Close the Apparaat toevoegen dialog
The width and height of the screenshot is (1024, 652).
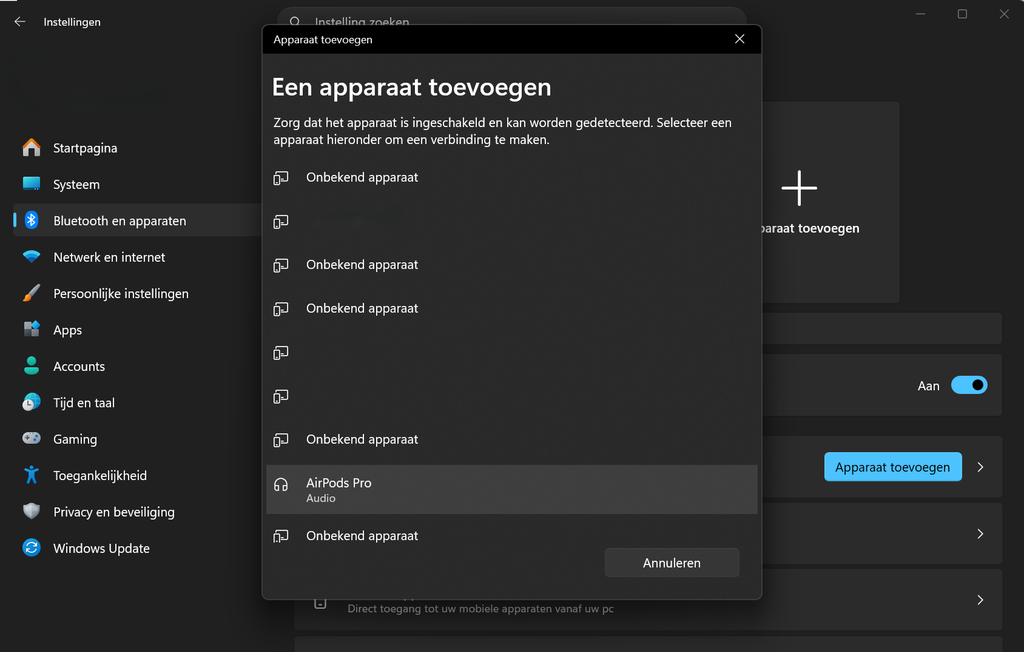[x=739, y=39]
